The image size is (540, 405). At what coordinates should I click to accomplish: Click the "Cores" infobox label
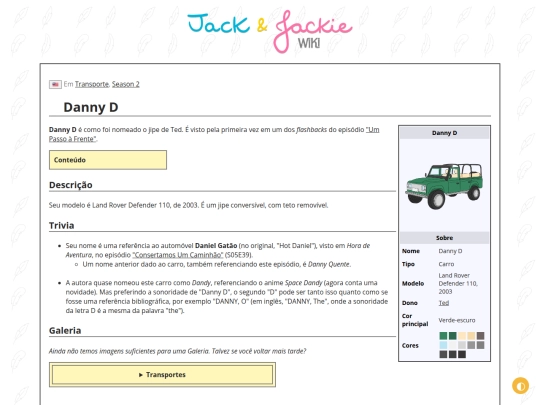click(410, 345)
